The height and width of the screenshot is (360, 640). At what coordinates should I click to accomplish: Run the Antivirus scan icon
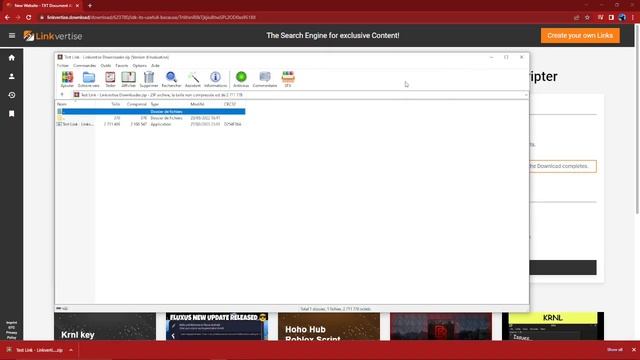click(x=241, y=79)
